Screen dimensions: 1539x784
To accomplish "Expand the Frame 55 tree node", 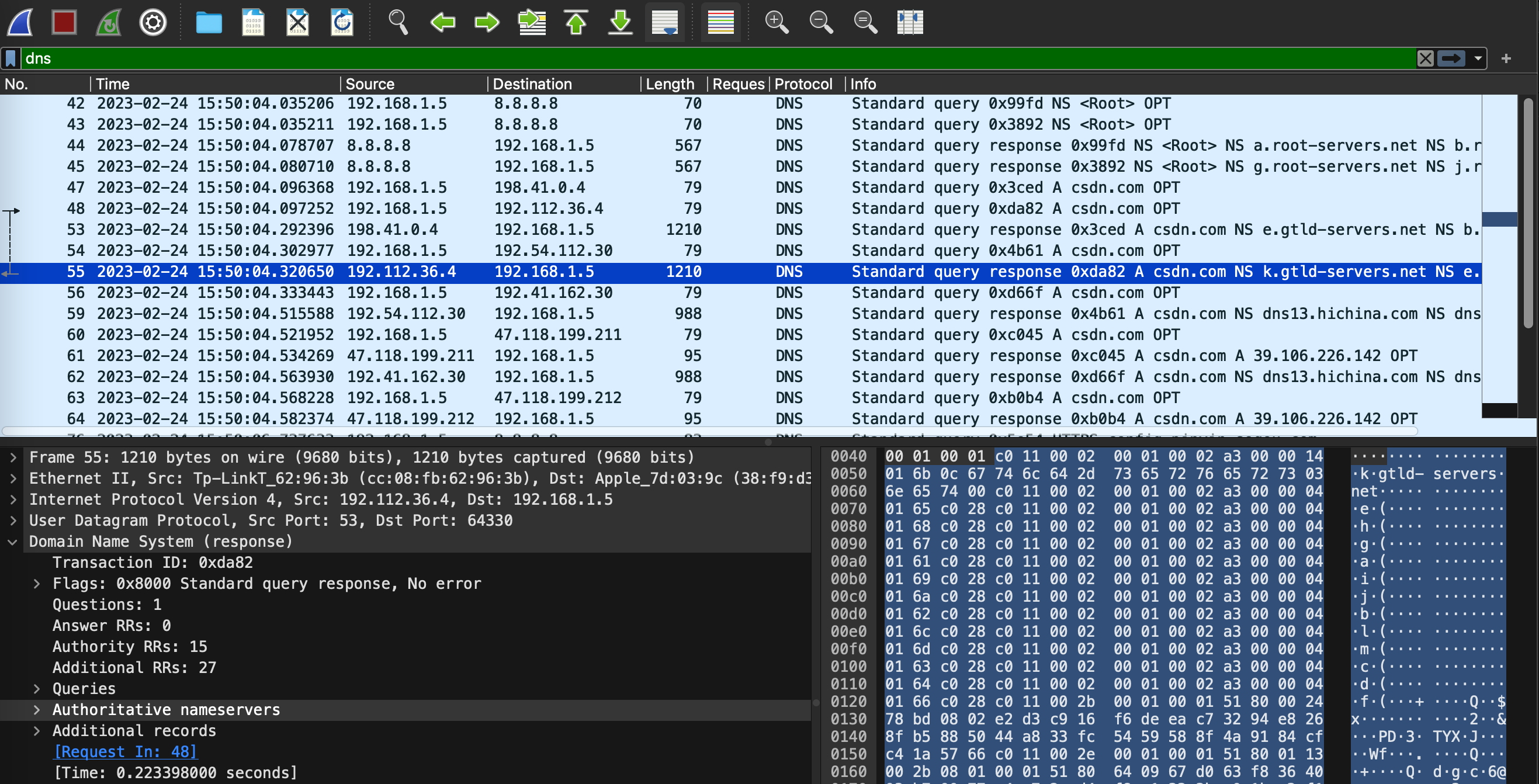I will (13, 458).
